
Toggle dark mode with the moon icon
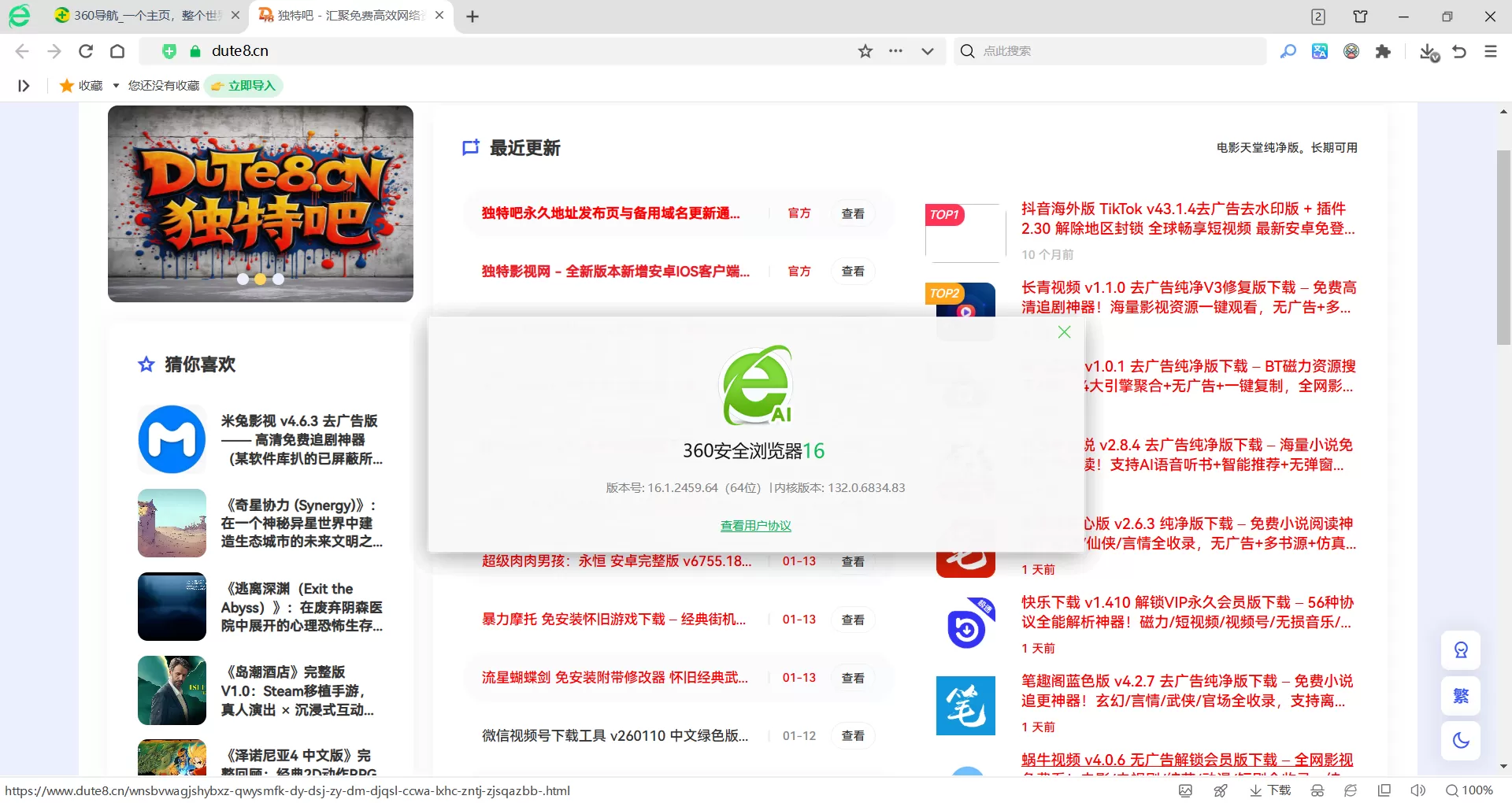coord(1461,740)
